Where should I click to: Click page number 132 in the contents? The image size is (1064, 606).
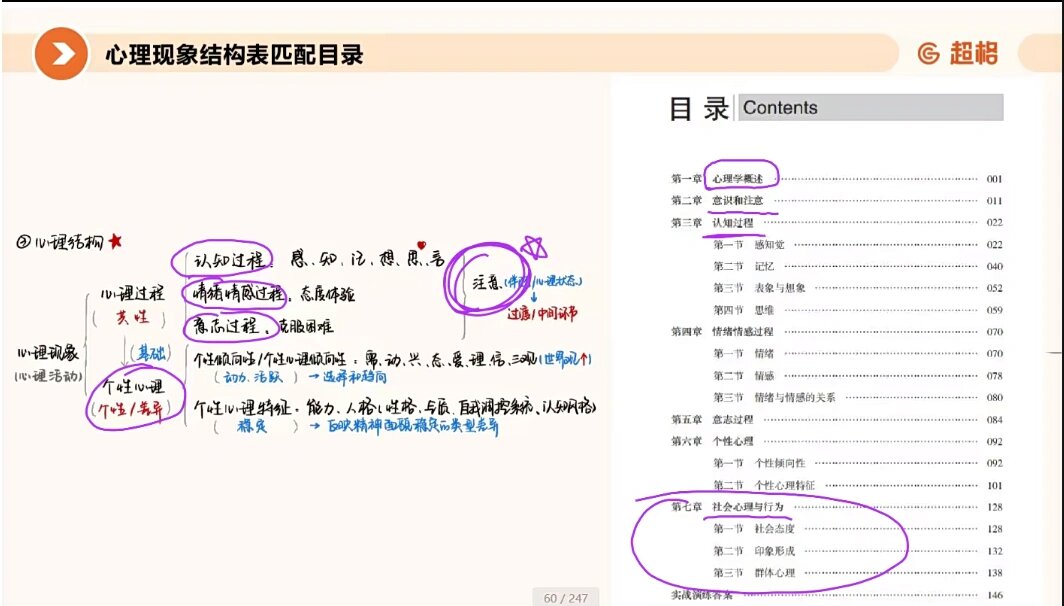click(x=994, y=551)
